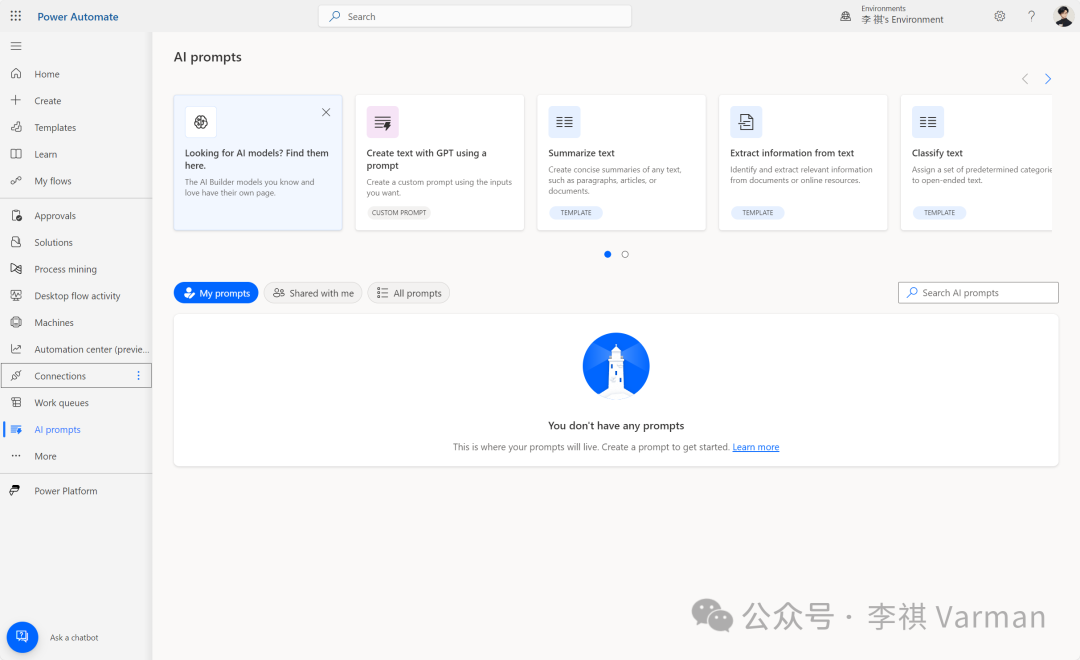The height and width of the screenshot is (660, 1080).
Task: Click the top Search box
Action: coord(475,16)
